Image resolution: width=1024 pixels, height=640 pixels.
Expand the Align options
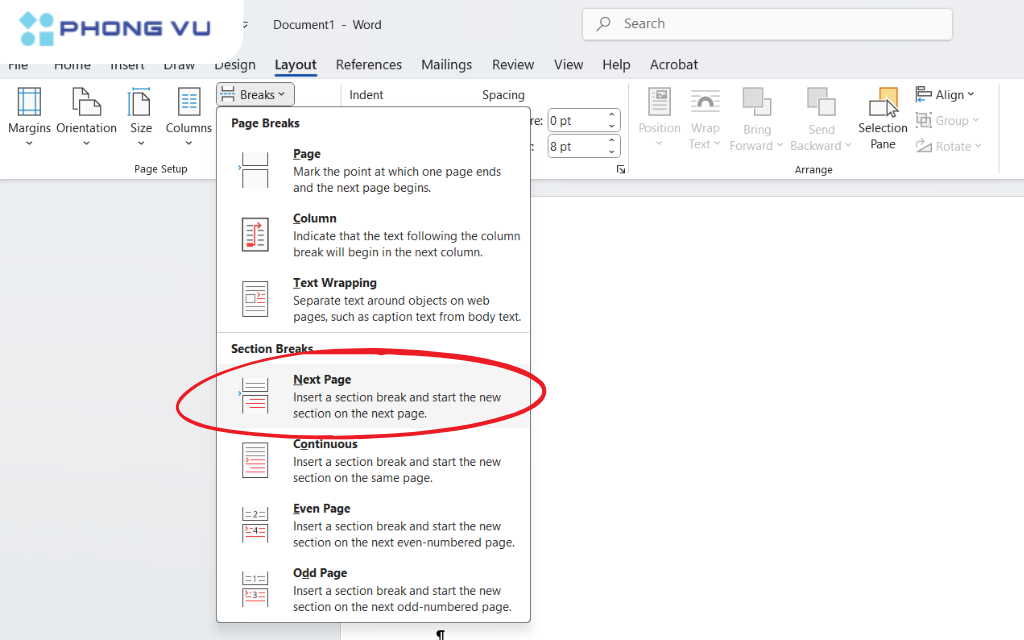(946, 94)
